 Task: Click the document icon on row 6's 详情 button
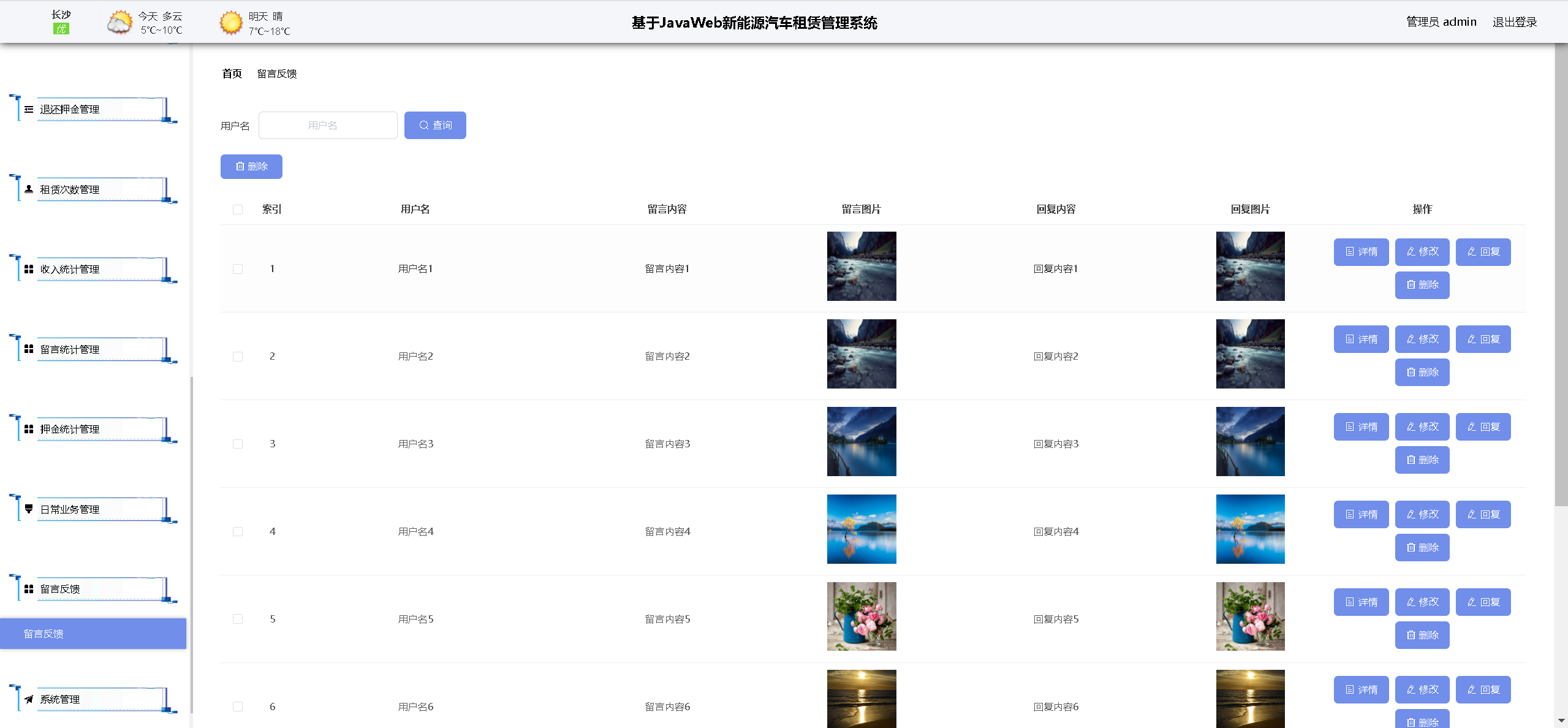click(1350, 690)
